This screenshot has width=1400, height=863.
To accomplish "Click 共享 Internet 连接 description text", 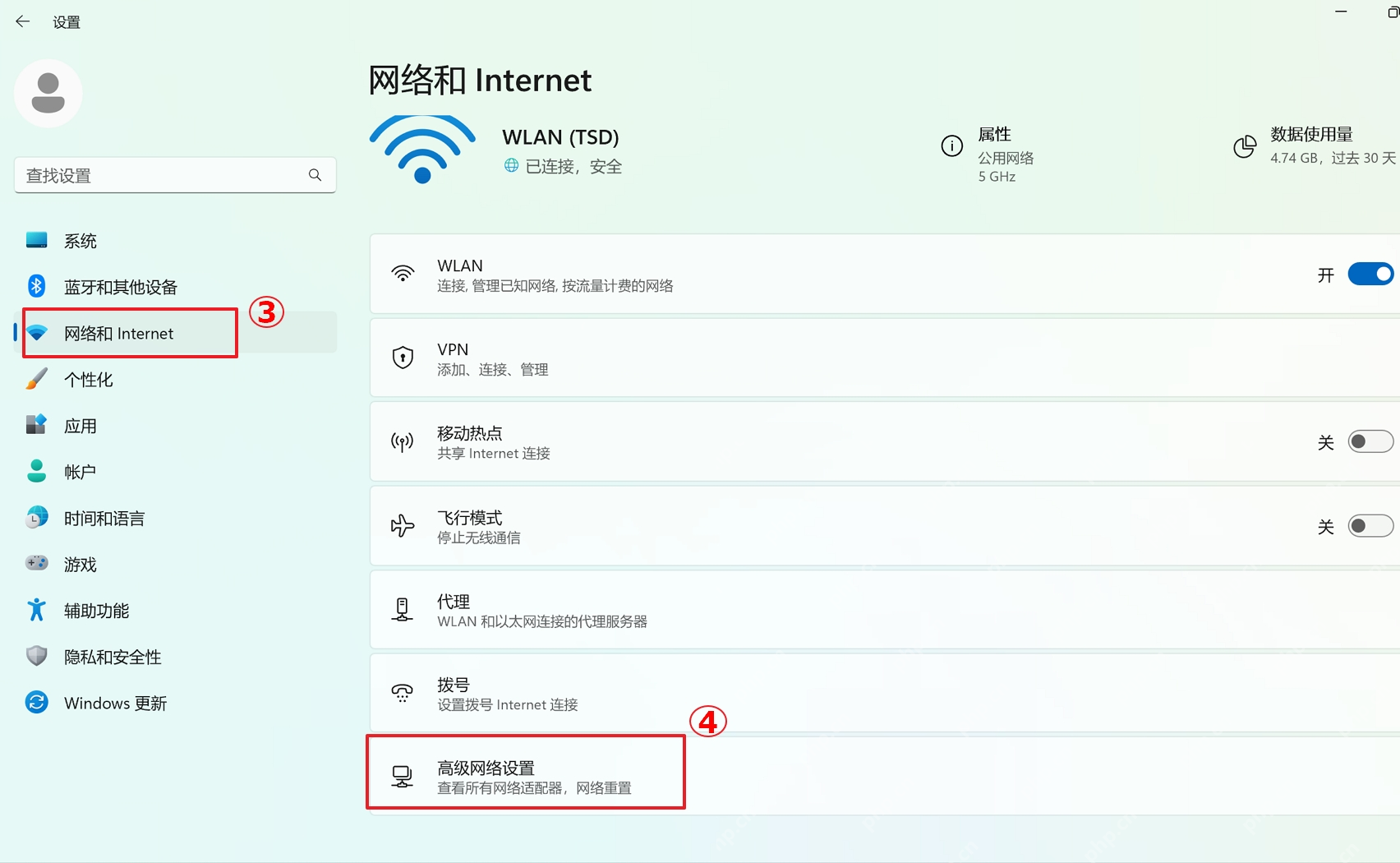I will (494, 454).
